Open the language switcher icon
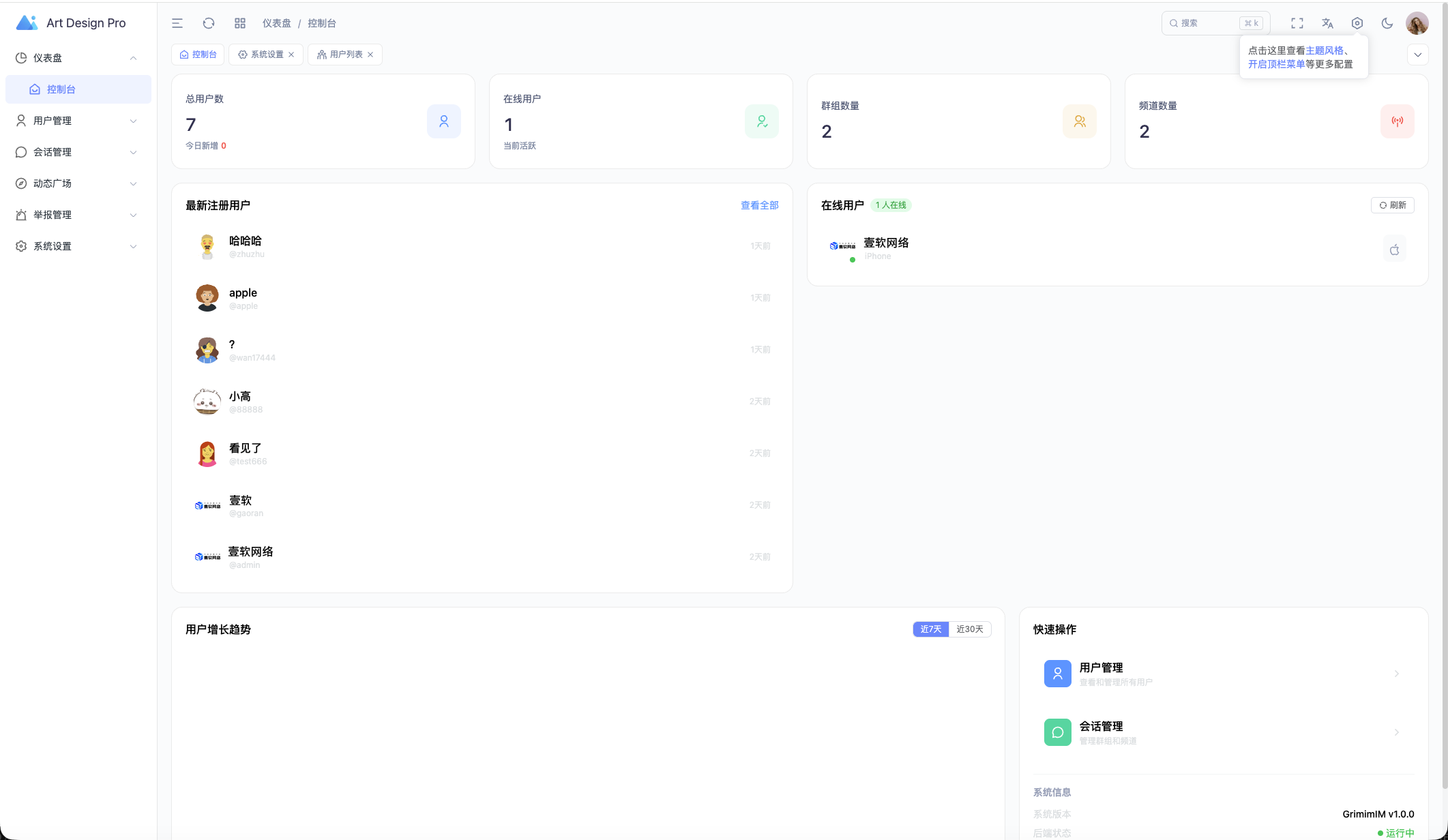This screenshot has height=840, width=1448. (x=1327, y=22)
